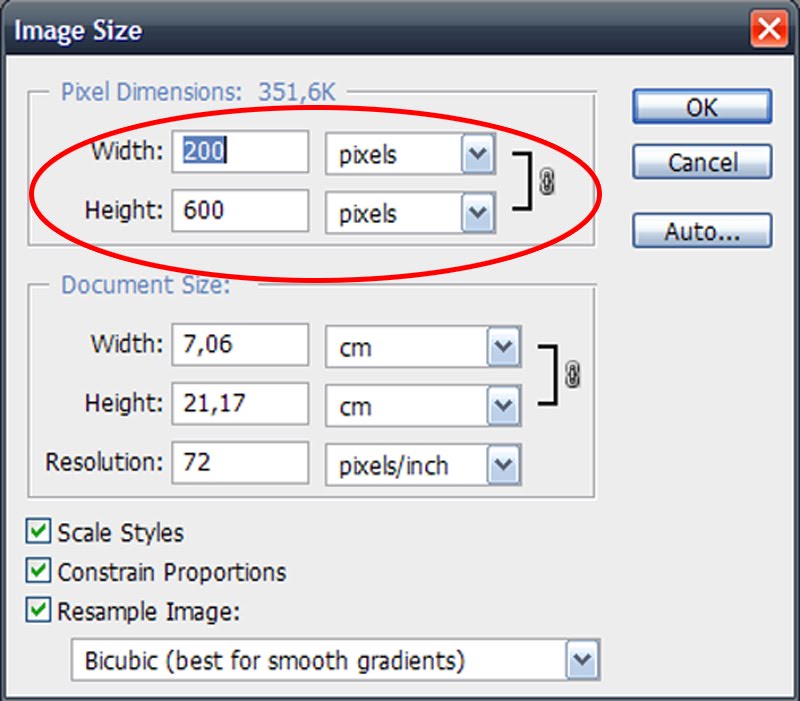The width and height of the screenshot is (800, 701).
Task: Click the pixel Height field showing 600
Action: coord(240,211)
